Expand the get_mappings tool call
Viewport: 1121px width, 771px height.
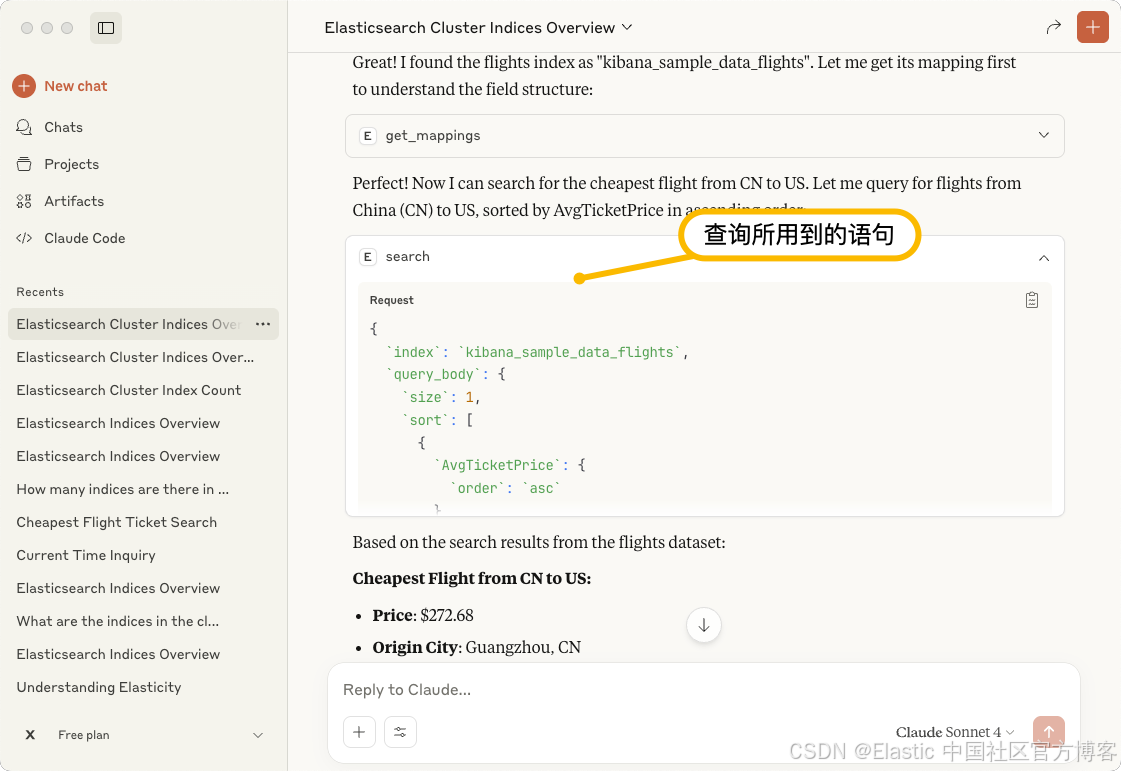pyautogui.click(x=704, y=136)
